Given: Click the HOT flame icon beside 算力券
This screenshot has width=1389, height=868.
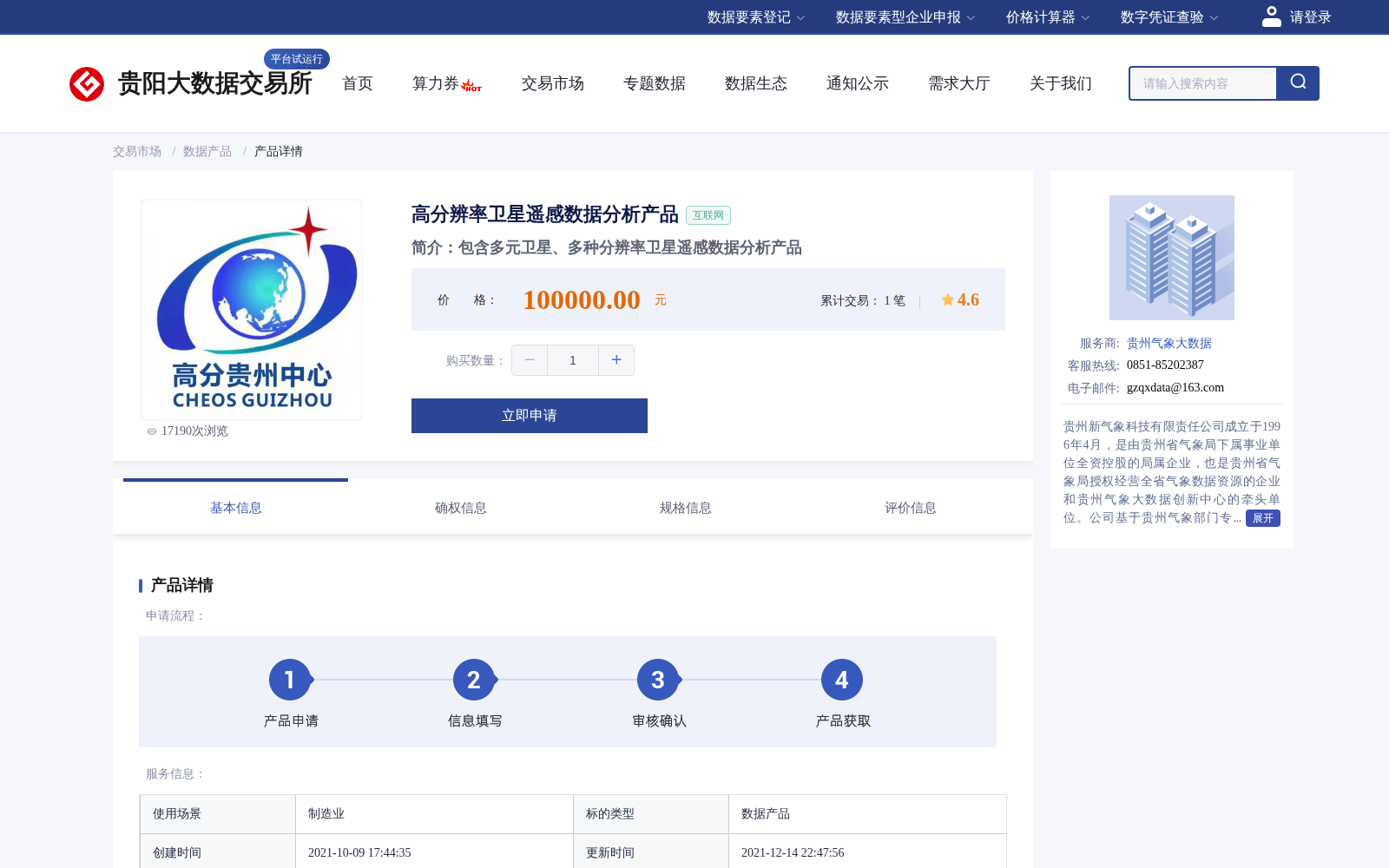Looking at the screenshot, I should [x=471, y=85].
